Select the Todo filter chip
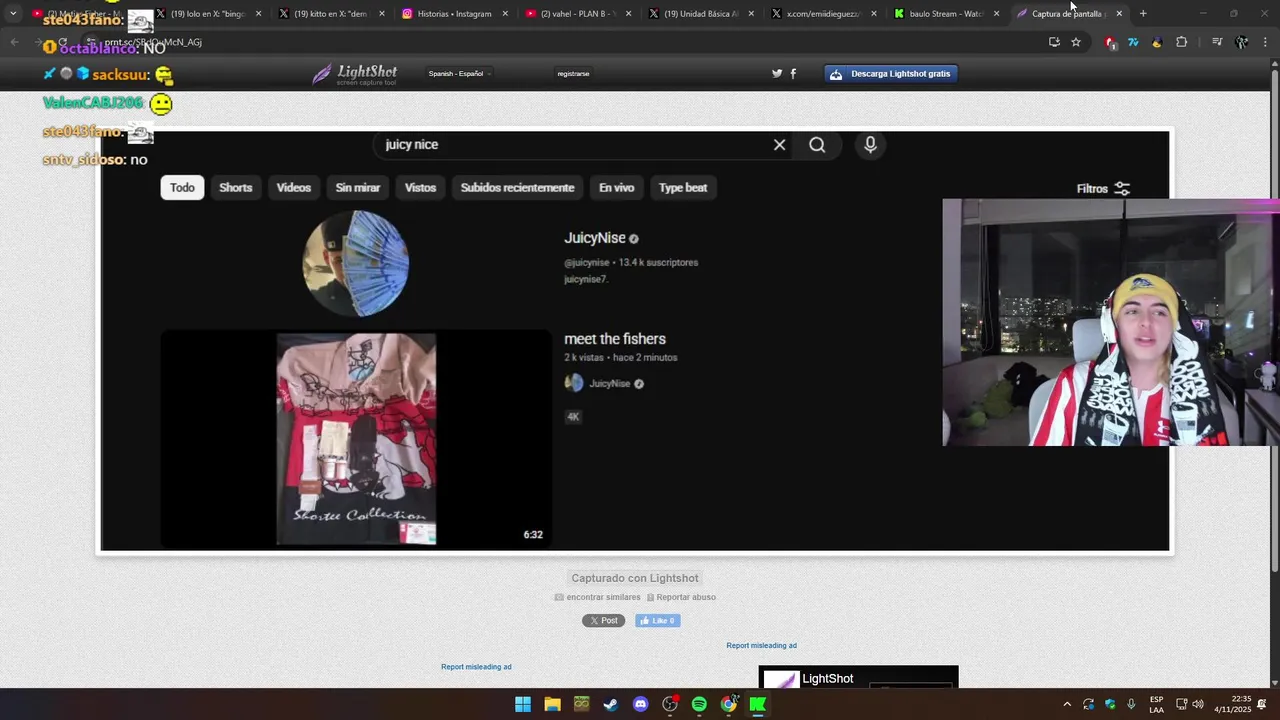Viewport: 1280px width, 720px height. tap(182, 188)
